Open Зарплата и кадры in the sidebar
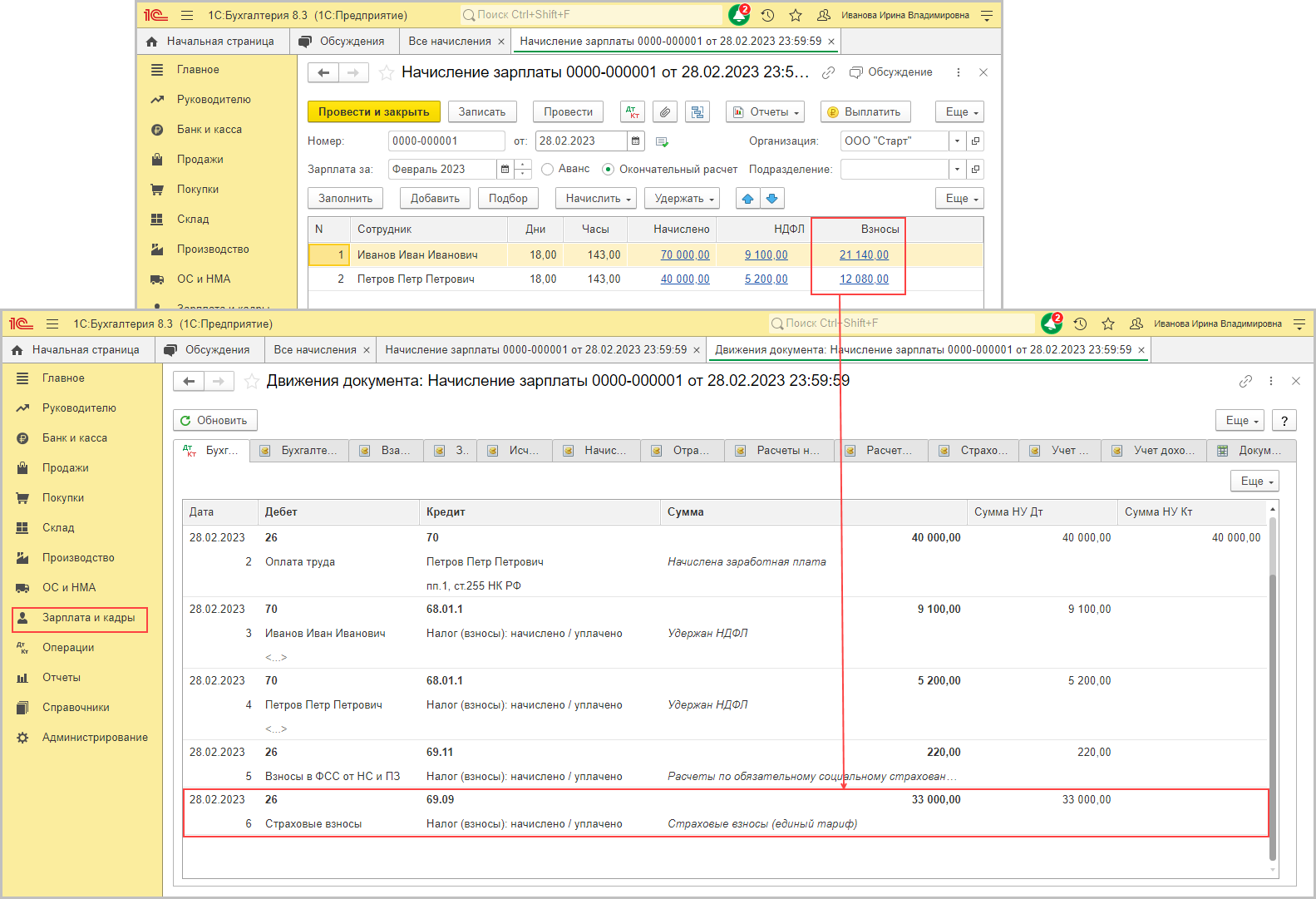The image size is (1316, 899). click(x=88, y=618)
